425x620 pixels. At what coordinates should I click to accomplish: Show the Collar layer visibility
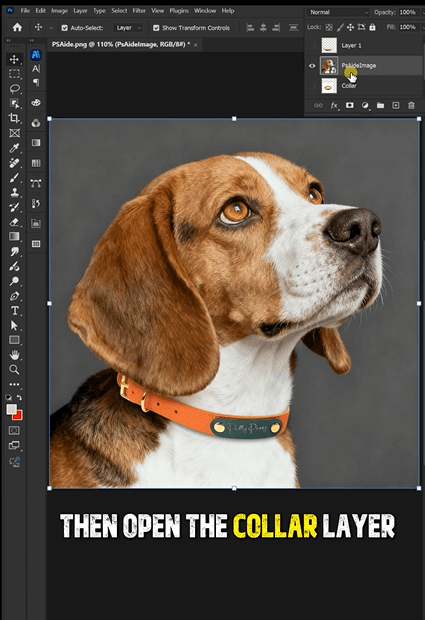312,85
